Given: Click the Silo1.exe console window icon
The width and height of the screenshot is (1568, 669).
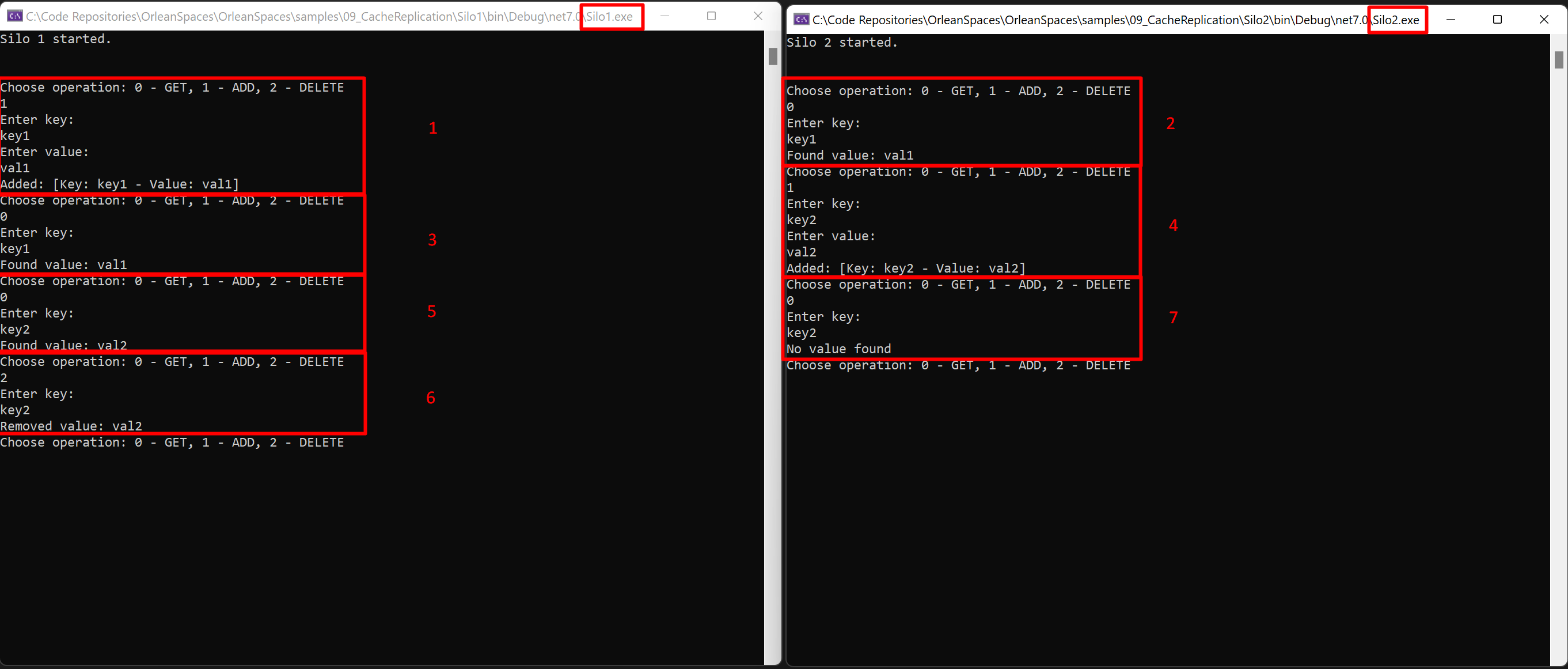Looking at the screenshot, I should 14,17.
